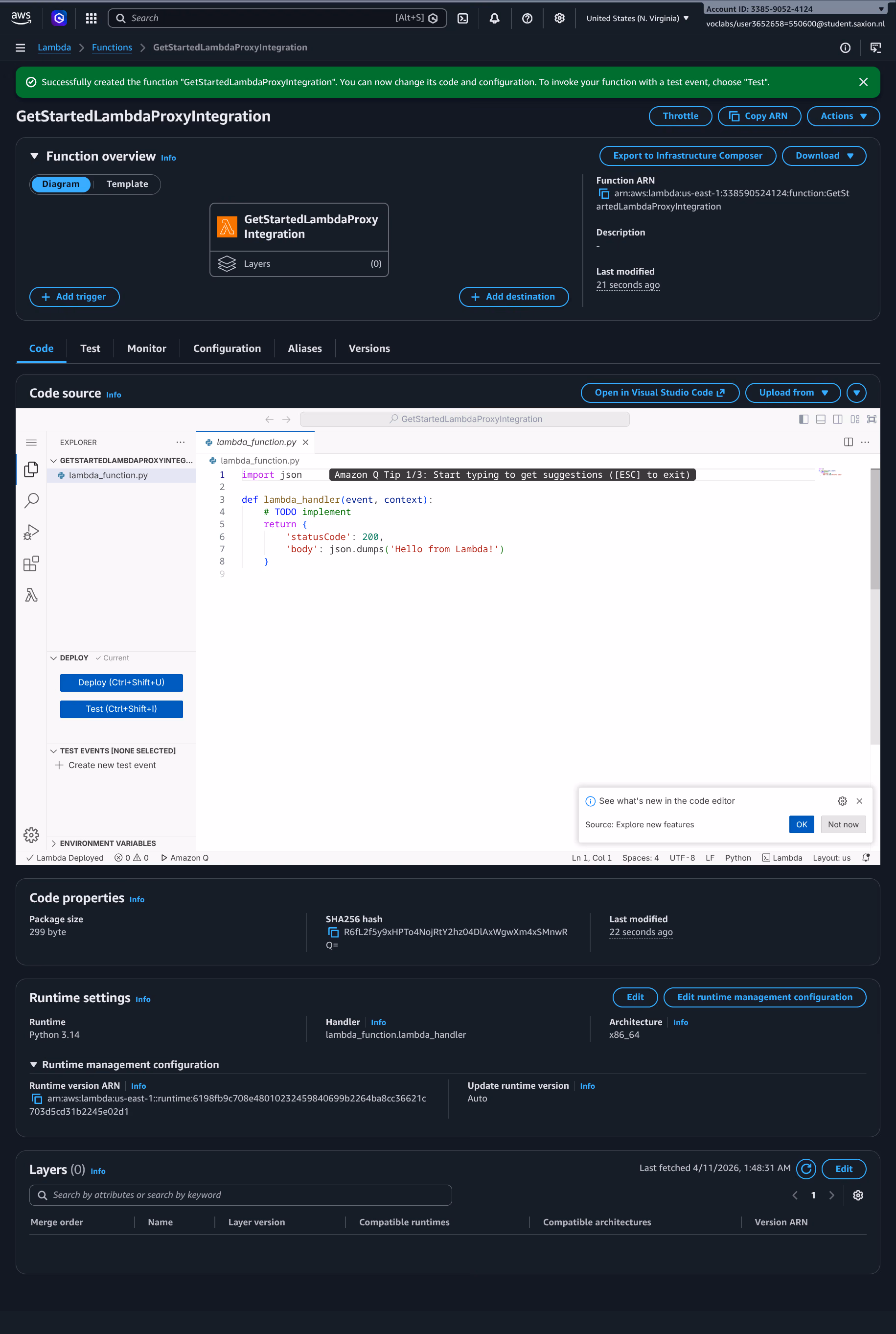Click OK on the code editor notification
This screenshot has width=896, height=1334.
click(x=801, y=824)
